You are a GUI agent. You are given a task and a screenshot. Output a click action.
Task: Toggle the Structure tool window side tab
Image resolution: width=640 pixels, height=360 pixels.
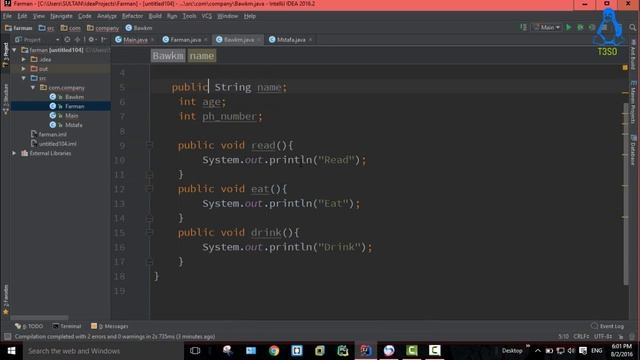tap(5, 99)
